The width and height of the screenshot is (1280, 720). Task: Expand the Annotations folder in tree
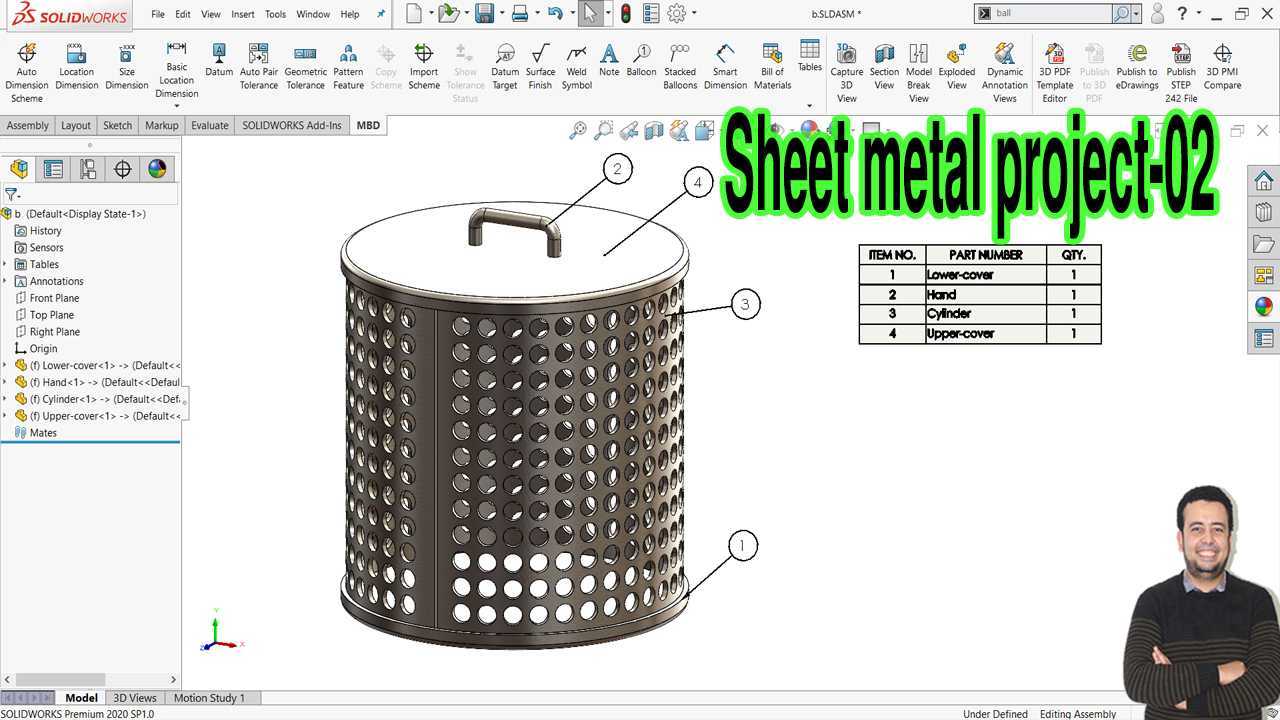point(5,281)
